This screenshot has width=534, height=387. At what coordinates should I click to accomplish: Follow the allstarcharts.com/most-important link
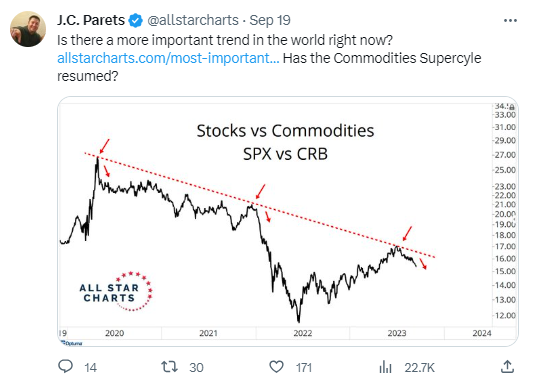point(168,58)
